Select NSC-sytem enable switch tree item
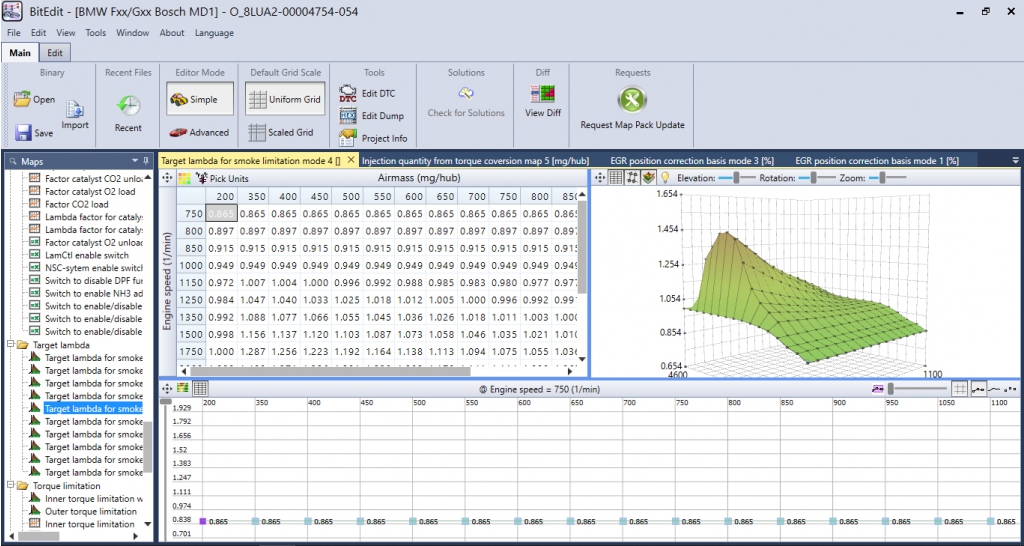This screenshot has height=546, width=1024. 93,268
